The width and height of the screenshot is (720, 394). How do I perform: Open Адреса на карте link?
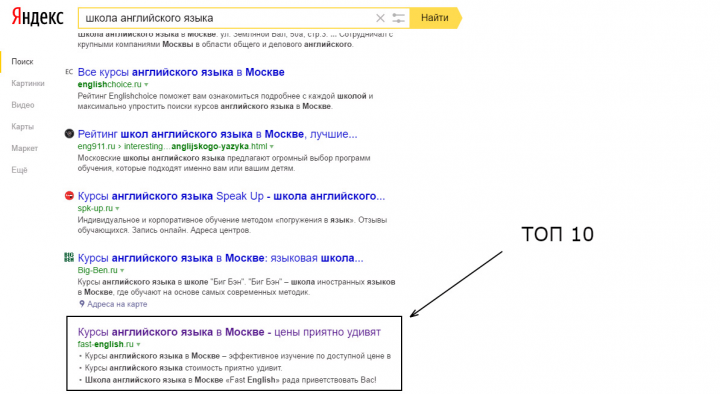tap(117, 304)
